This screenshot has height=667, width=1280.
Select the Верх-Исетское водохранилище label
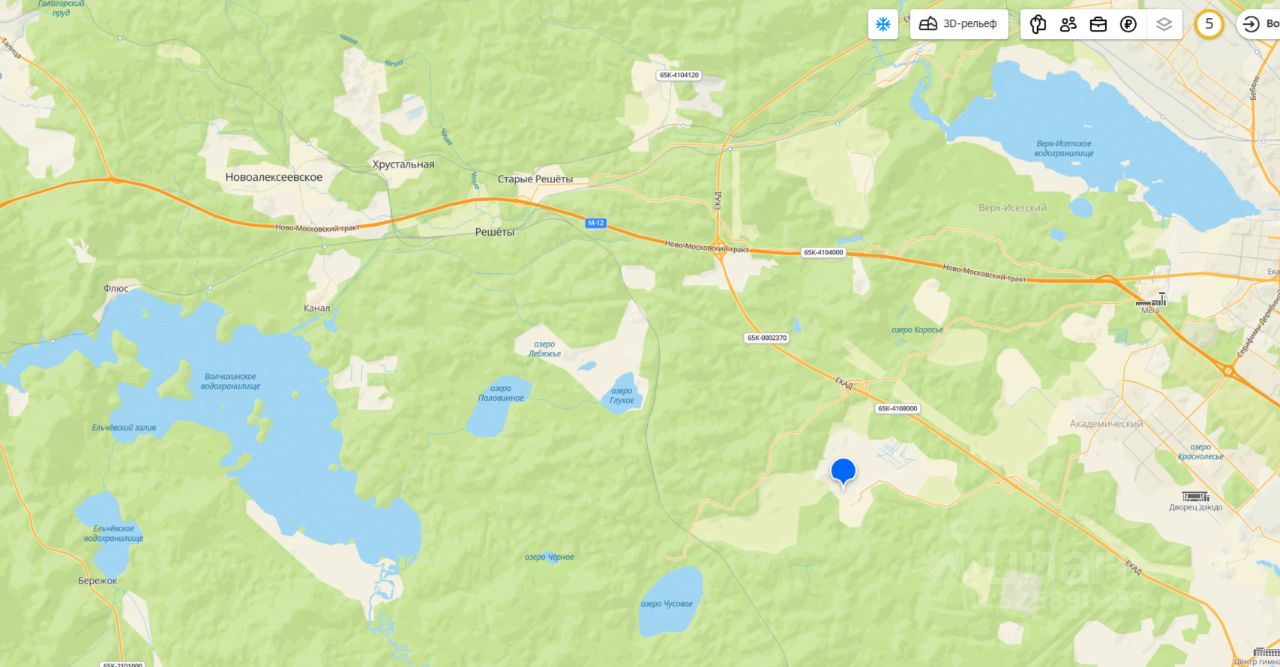pos(1065,148)
